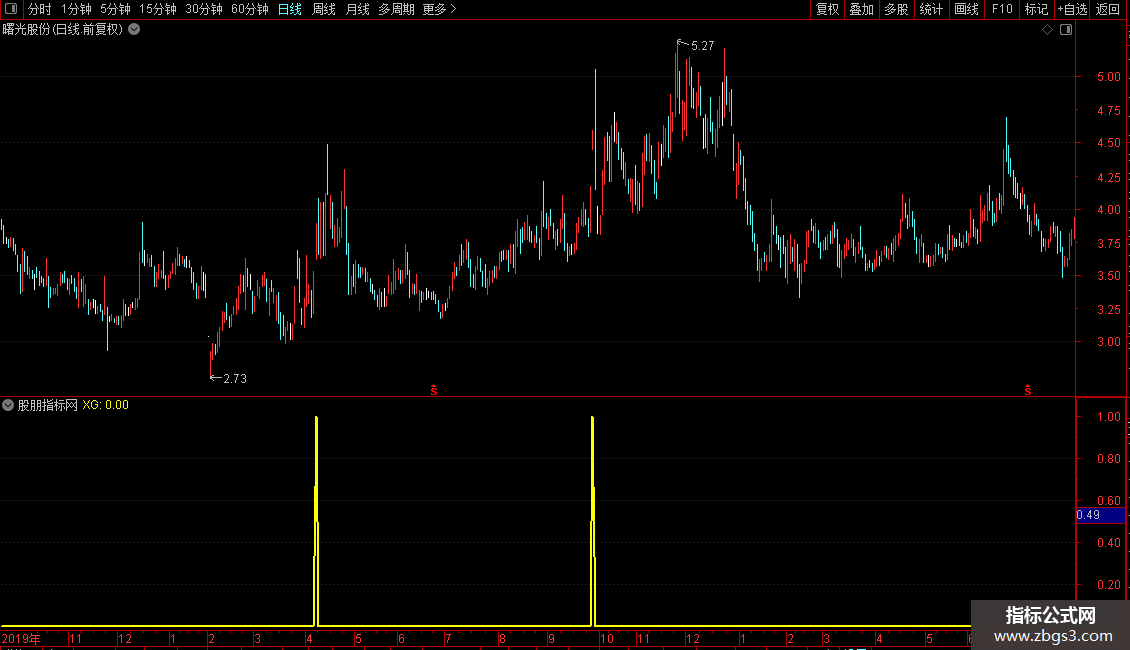Toggle the side panel icon in chart corner
The image size is (1130, 650).
pyautogui.click(x=1066, y=30)
